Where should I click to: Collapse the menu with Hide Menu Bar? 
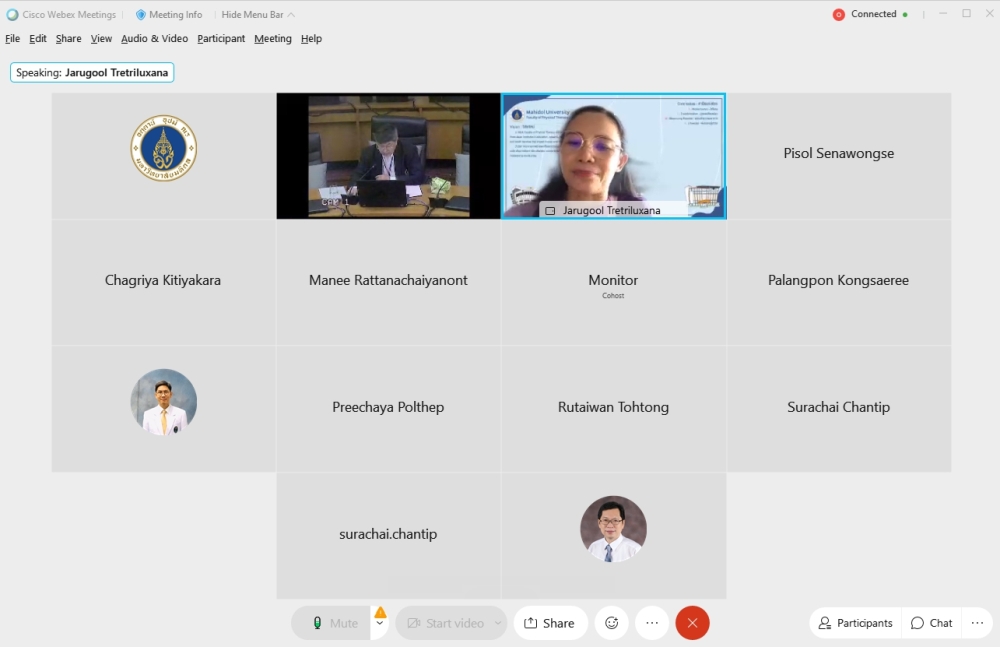pyautogui.click(x=258, y=15)
